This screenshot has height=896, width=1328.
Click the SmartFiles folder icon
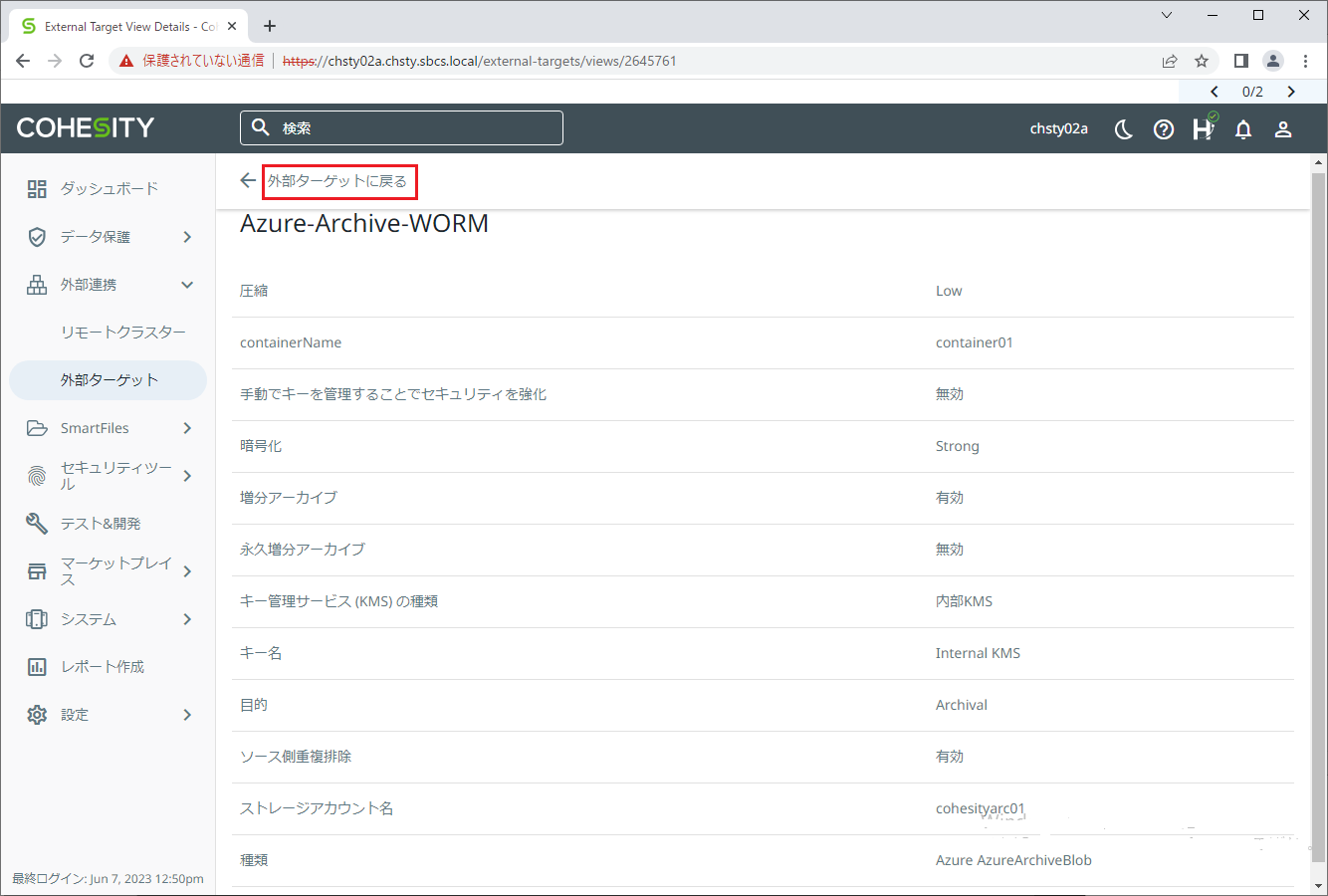[37, 428]
